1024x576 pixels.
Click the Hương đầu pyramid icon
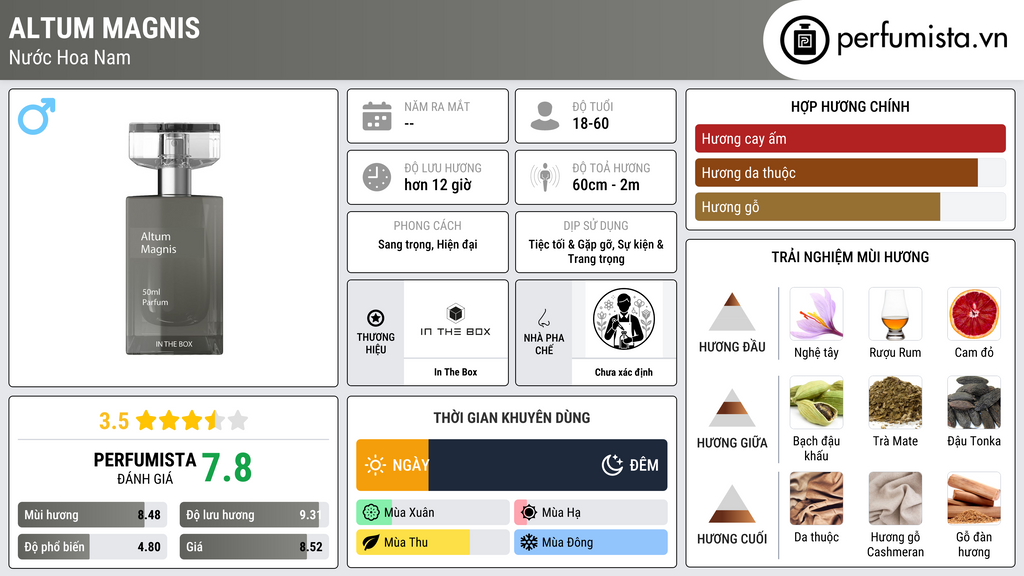pos(732,312)
